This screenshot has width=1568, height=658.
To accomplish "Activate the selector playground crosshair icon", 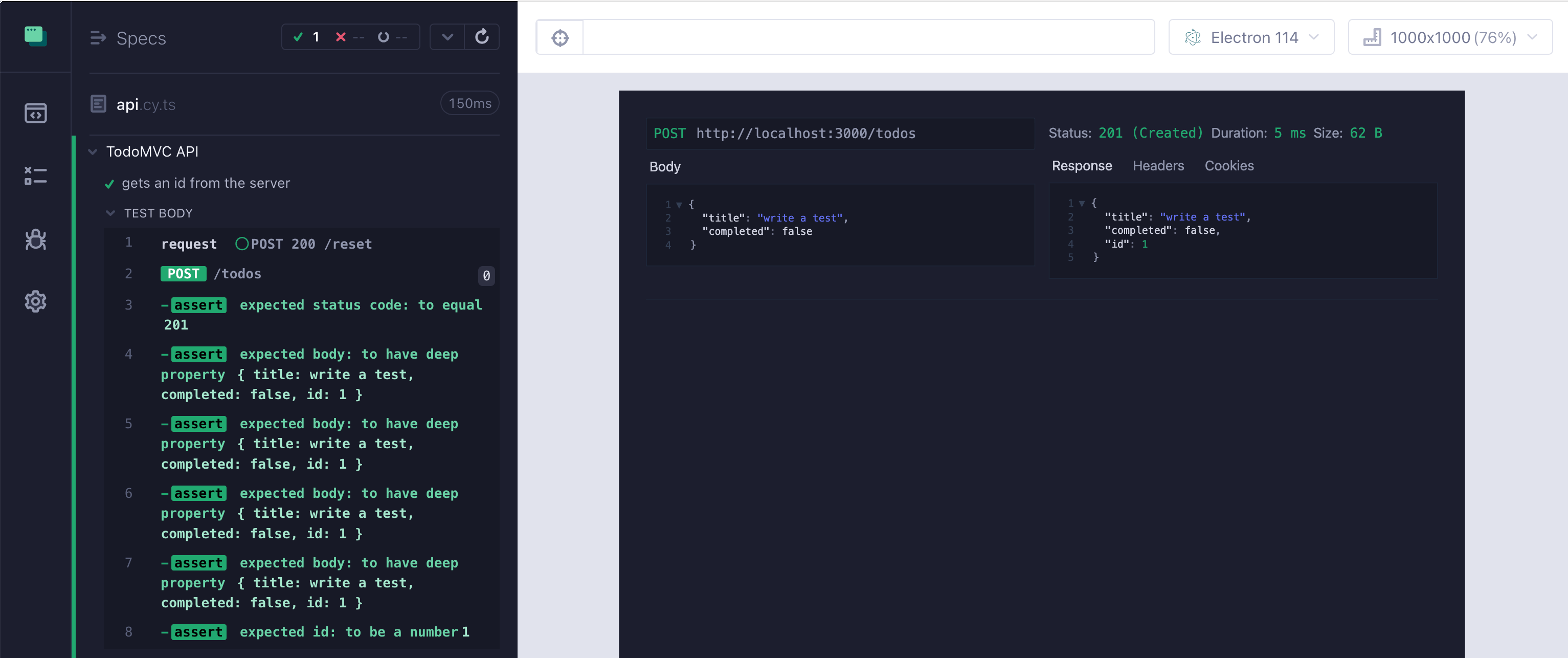I will point(559,37).
